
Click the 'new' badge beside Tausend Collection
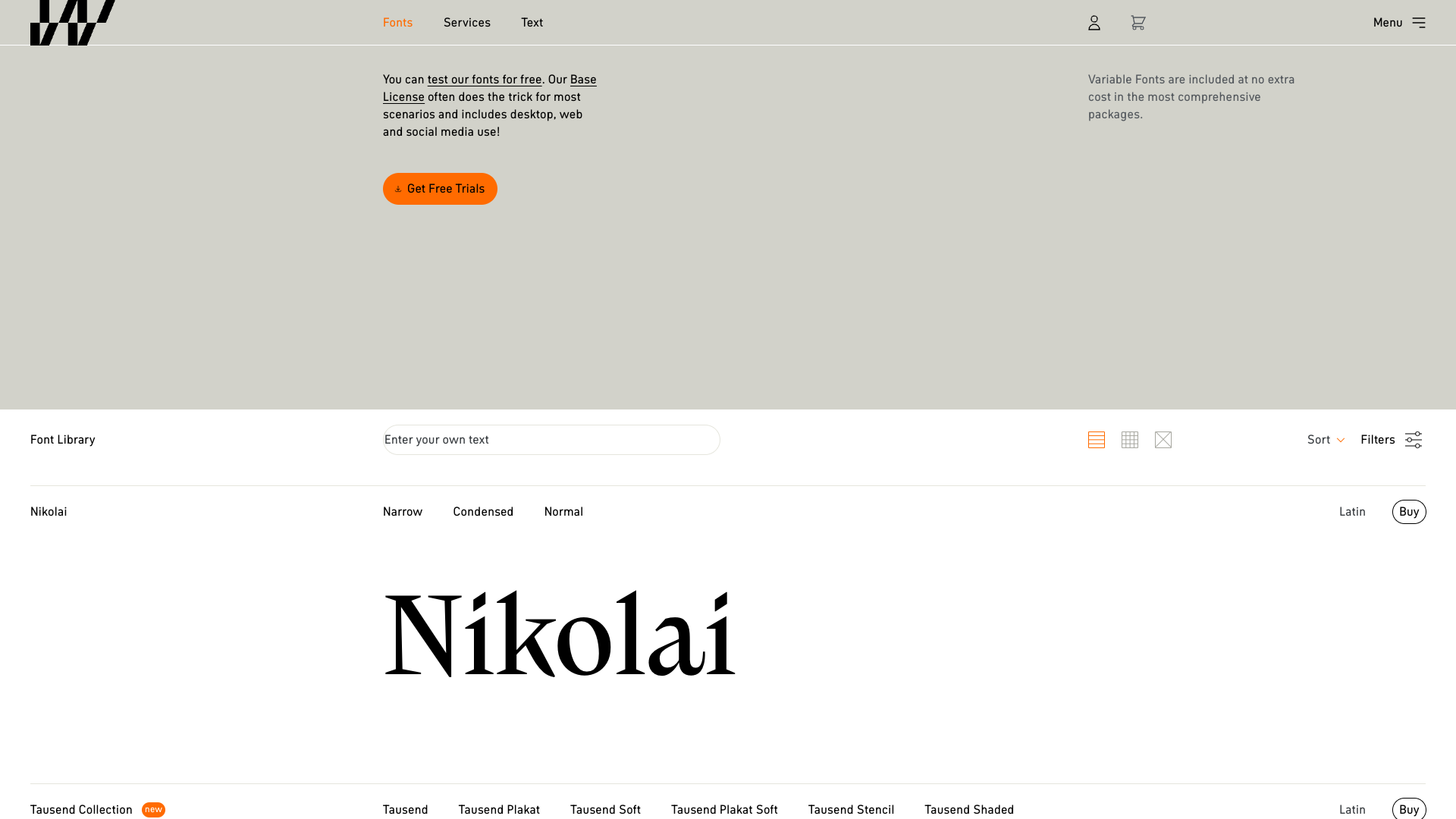[x=153, y=810]
